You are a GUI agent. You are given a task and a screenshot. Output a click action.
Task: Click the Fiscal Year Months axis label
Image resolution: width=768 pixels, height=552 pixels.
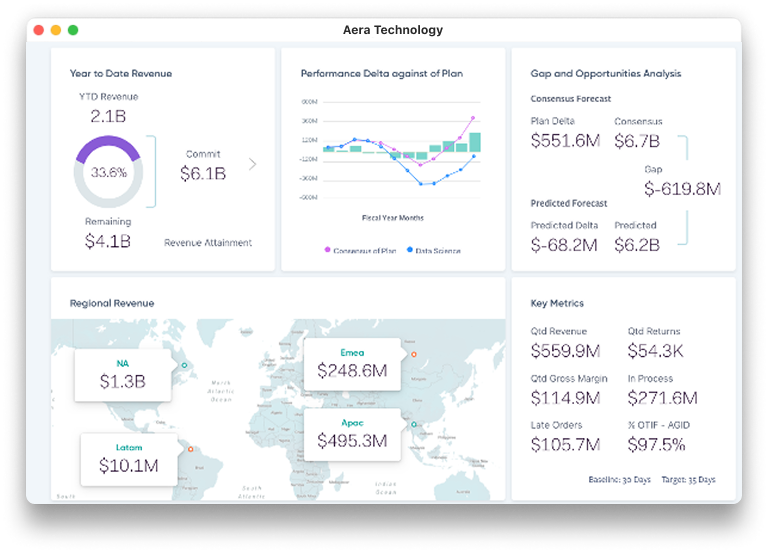point(393,218)
